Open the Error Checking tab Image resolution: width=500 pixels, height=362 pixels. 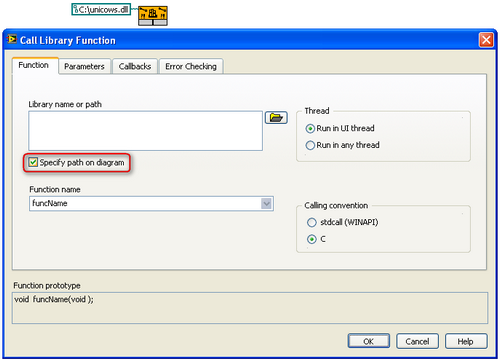coord(191,67)
